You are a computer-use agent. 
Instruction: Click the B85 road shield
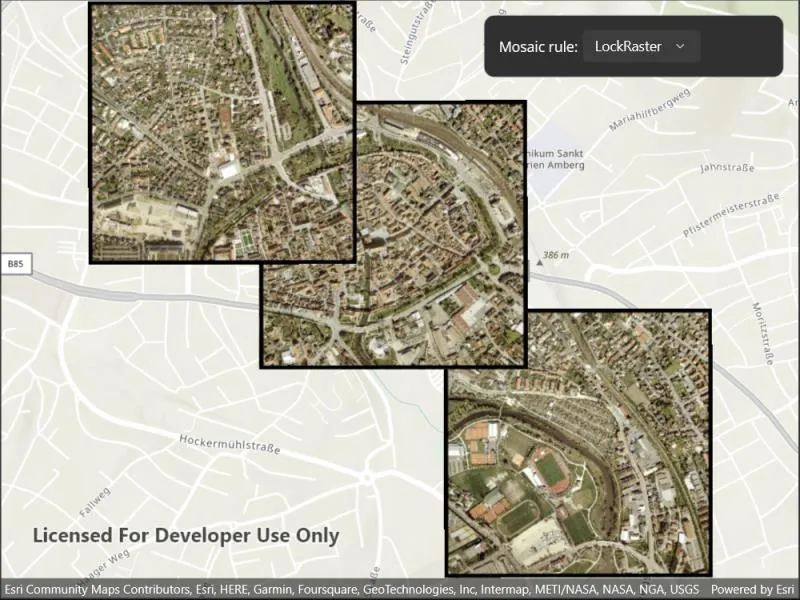pyautogui.click(x=15, y=264)
